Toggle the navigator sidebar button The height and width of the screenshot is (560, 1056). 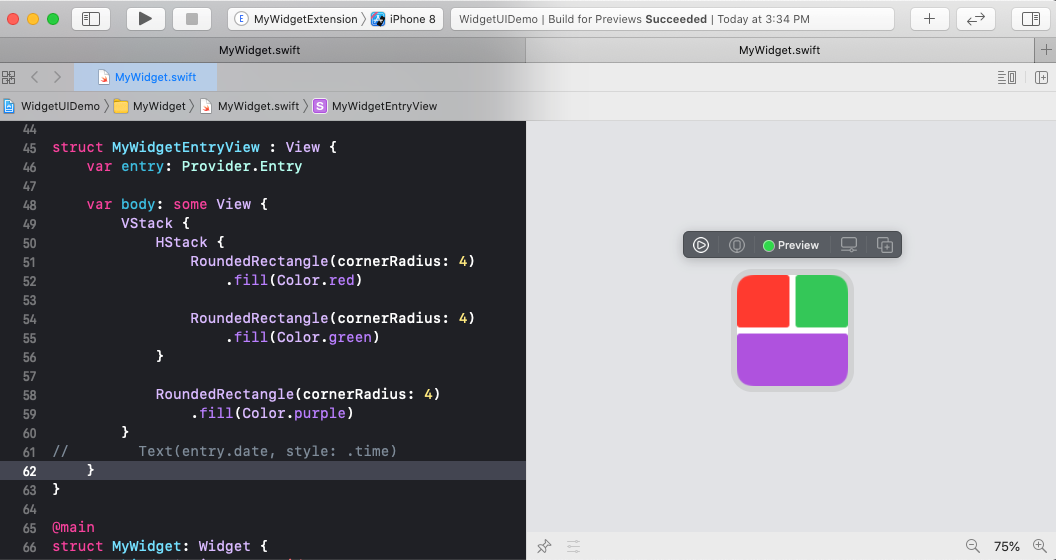click(91, 19)
